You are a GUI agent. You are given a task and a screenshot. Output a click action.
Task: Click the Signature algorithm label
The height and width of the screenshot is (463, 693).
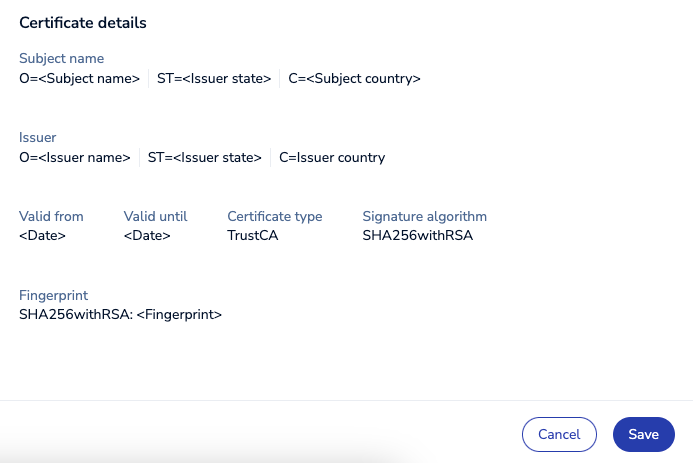424,216
